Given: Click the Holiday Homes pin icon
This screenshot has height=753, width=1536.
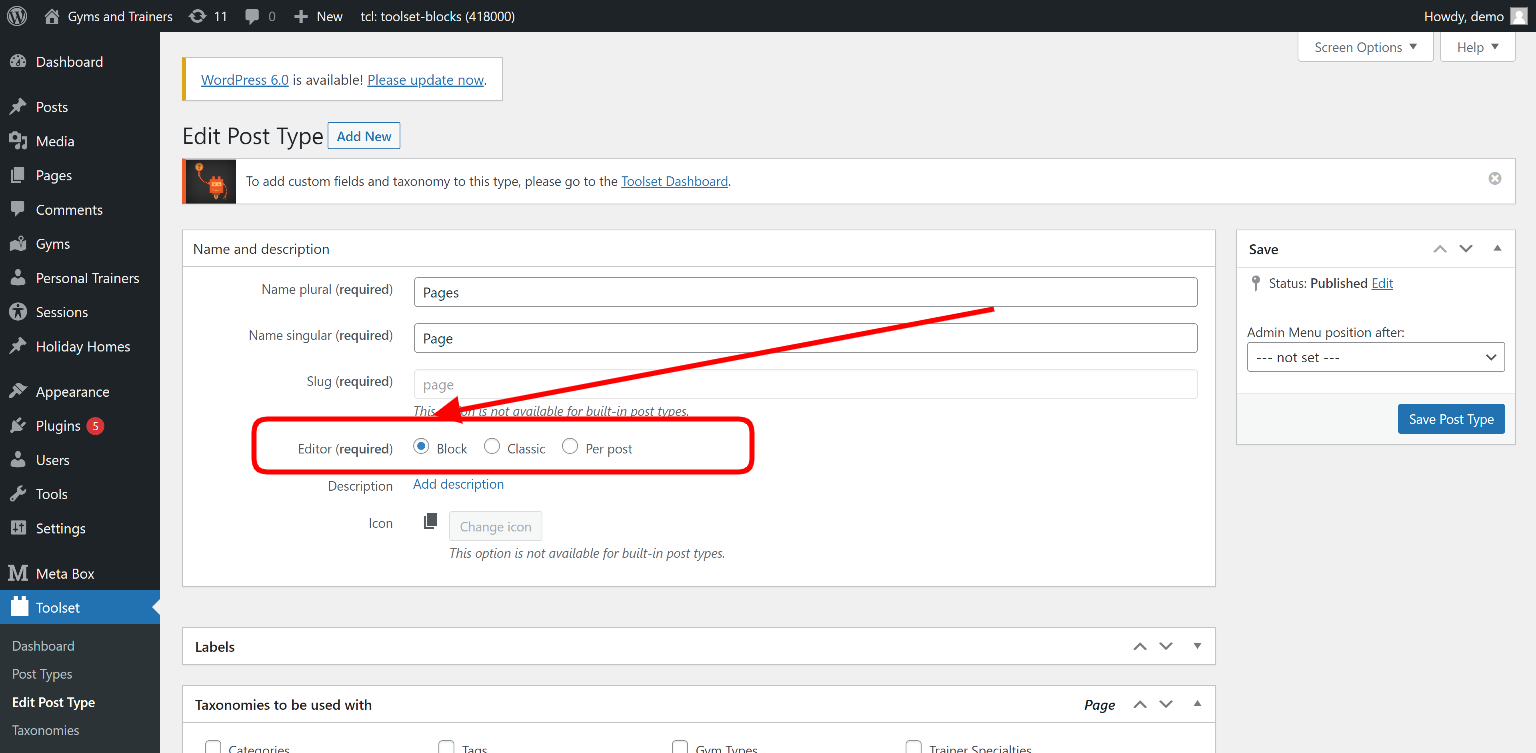Looking at the screenshot, I should [18, 346].
